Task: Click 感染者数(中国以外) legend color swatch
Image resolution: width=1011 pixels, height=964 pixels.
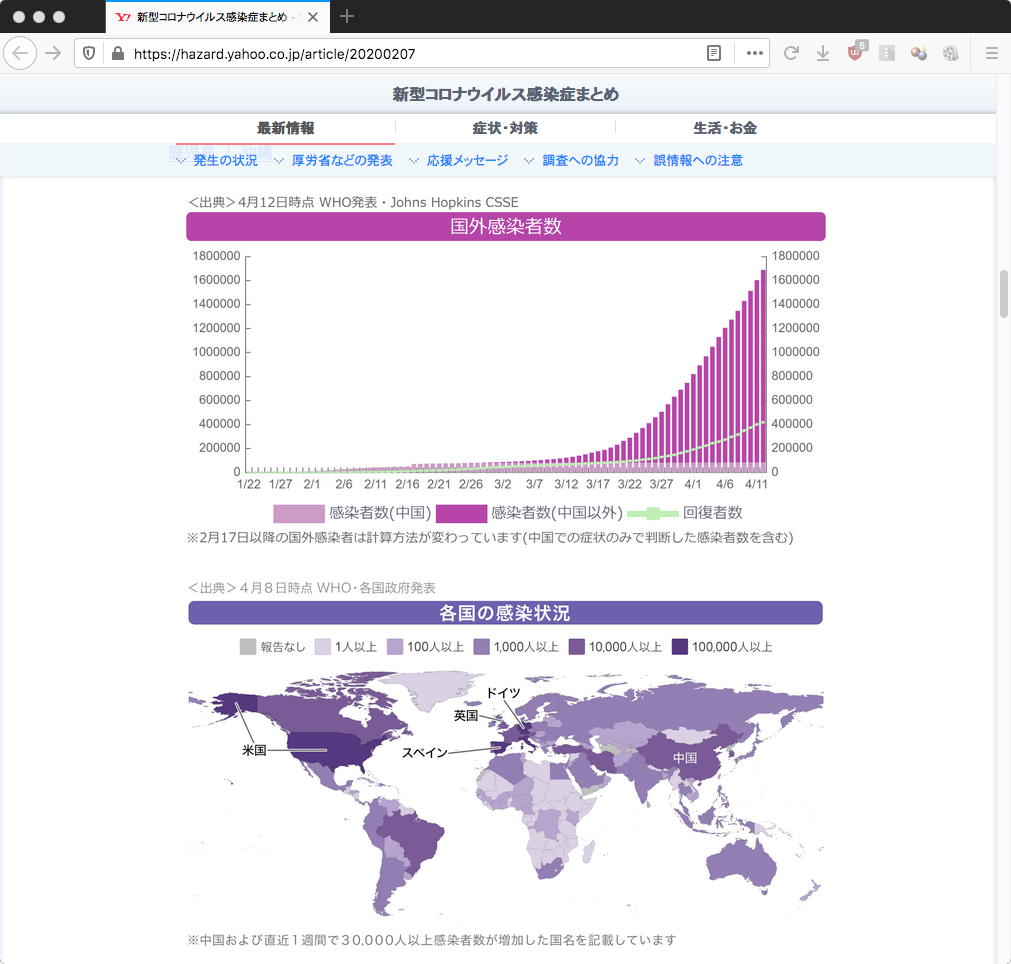Action: (461, 513)
